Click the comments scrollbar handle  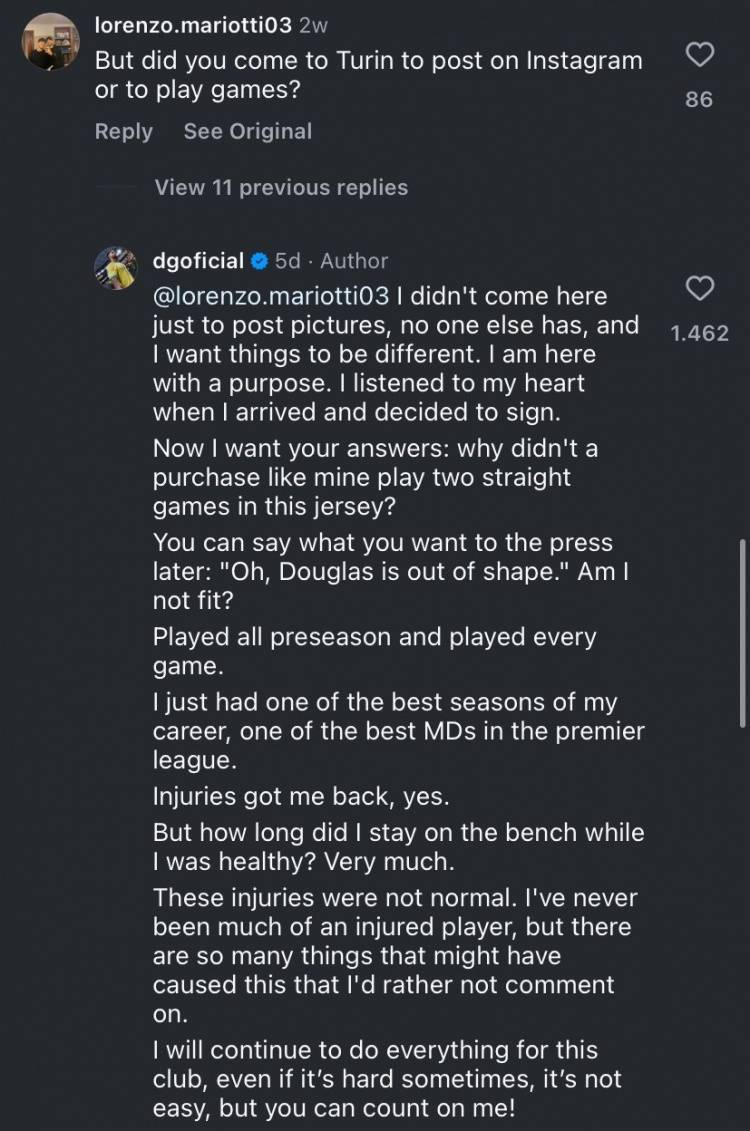click(742, 632)
